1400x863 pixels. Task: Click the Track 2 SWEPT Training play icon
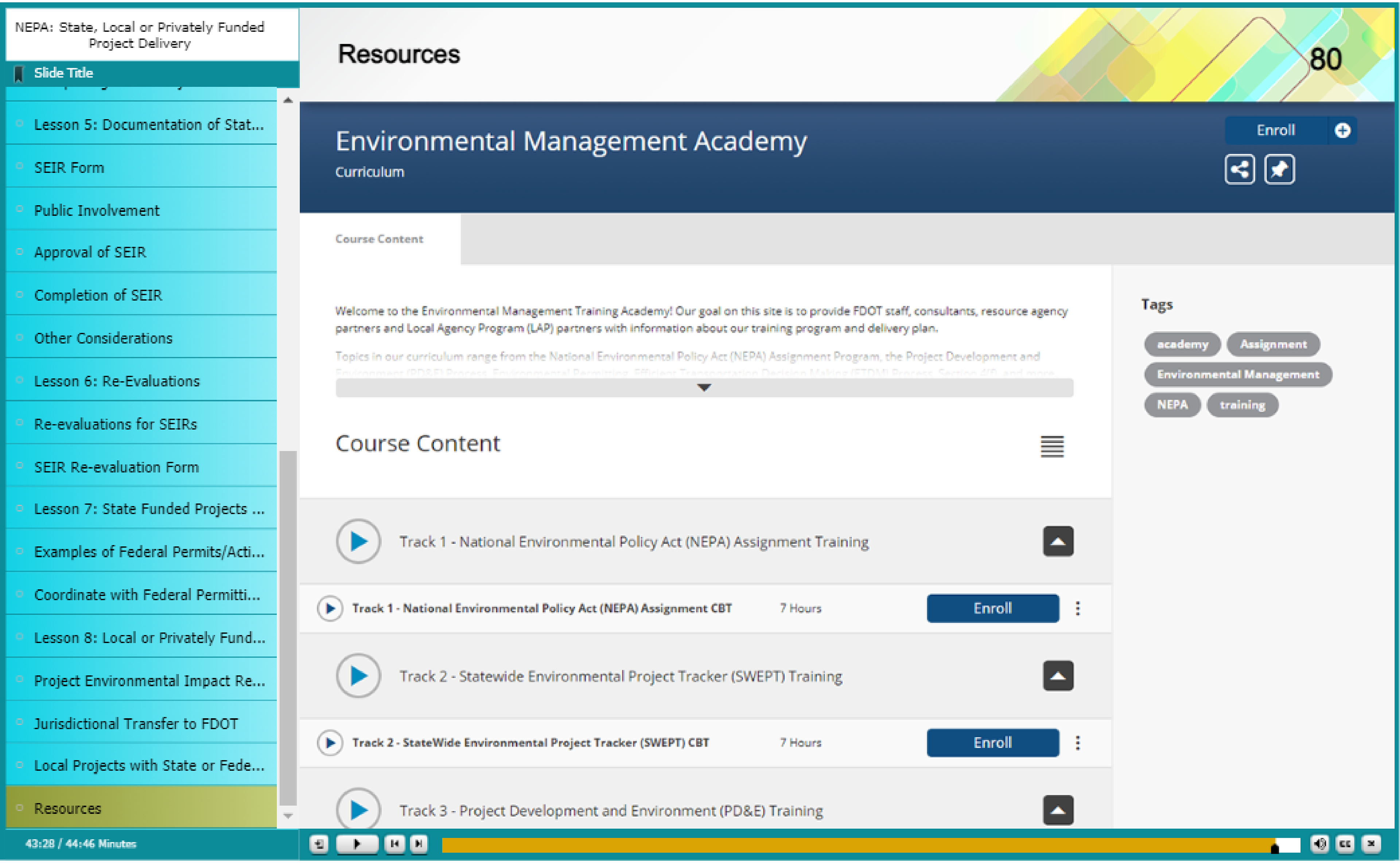point(358,676)
